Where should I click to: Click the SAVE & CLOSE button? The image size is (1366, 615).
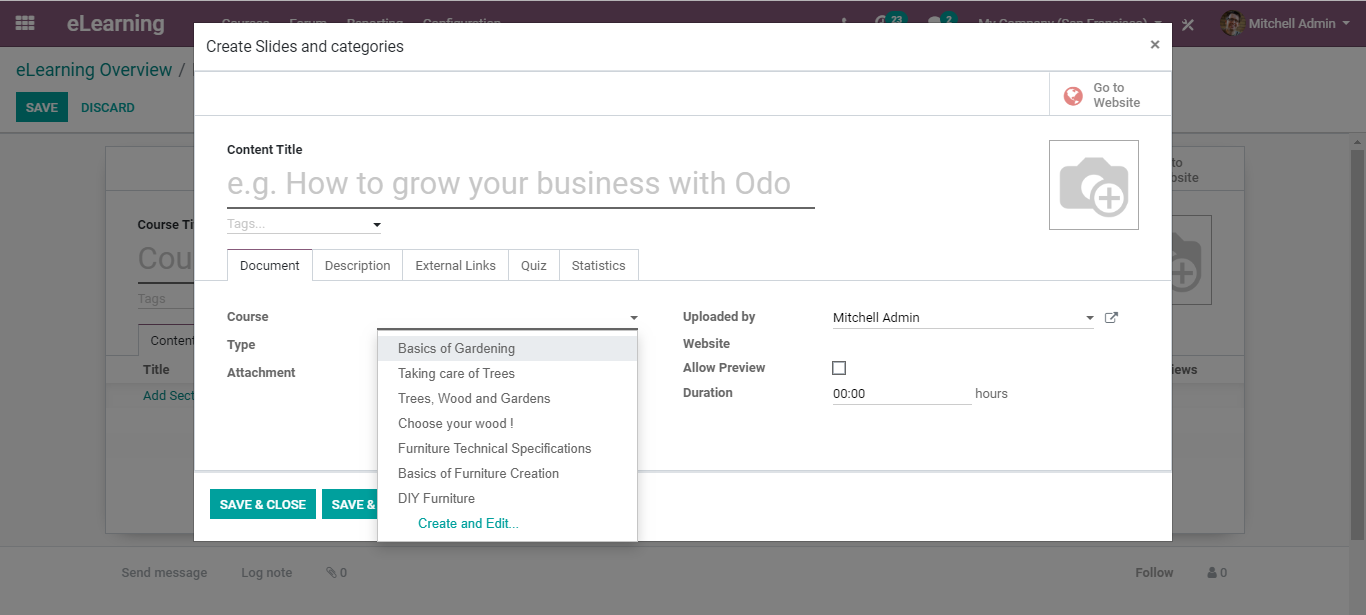pyautogui.click(x=263, y=504)
